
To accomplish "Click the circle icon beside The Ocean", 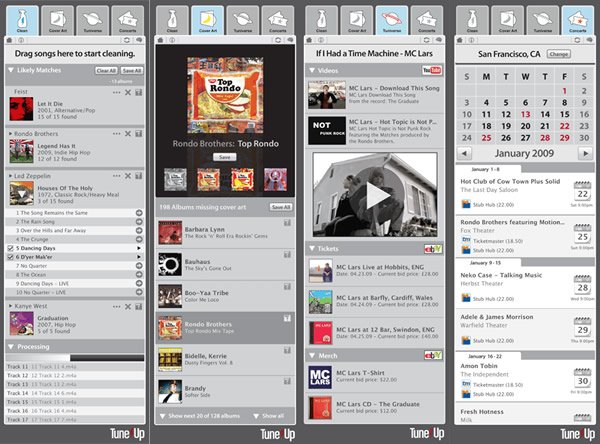I will coord(139,274).
